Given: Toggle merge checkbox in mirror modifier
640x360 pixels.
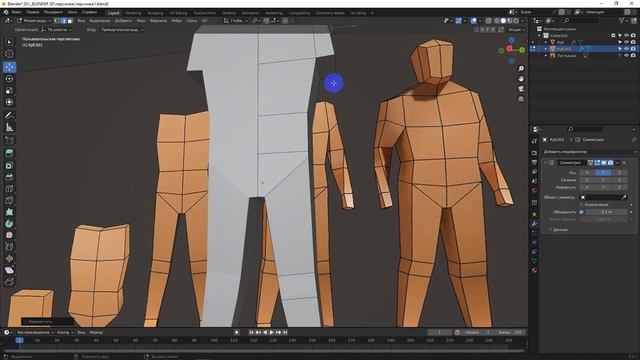Looking at the screenshot, I should 581,212.
